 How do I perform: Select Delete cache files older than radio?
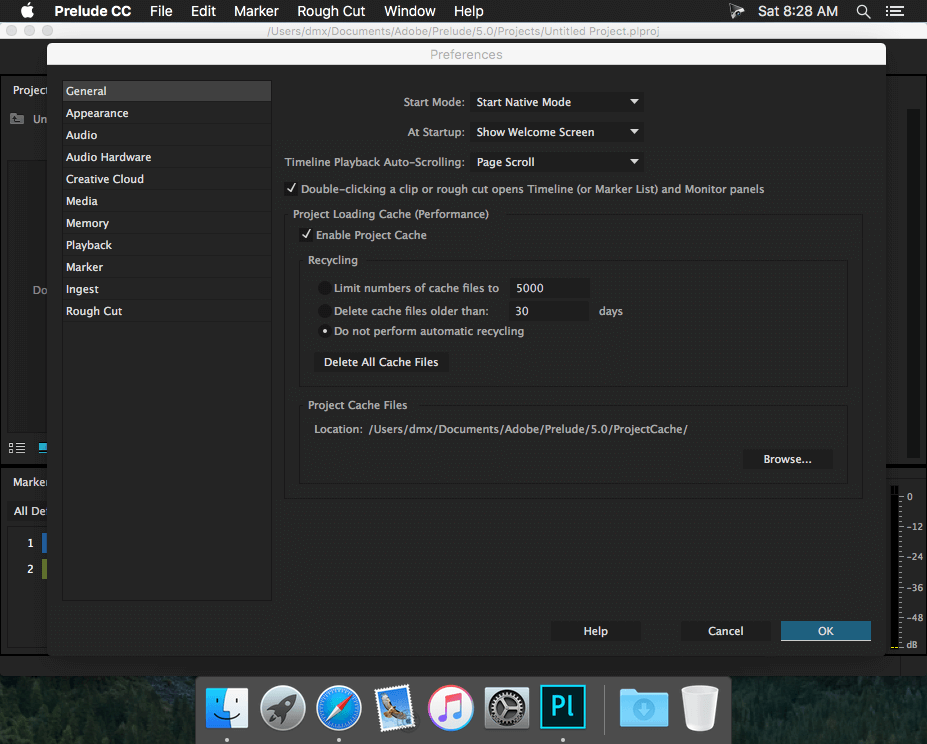tap(325, 311)
